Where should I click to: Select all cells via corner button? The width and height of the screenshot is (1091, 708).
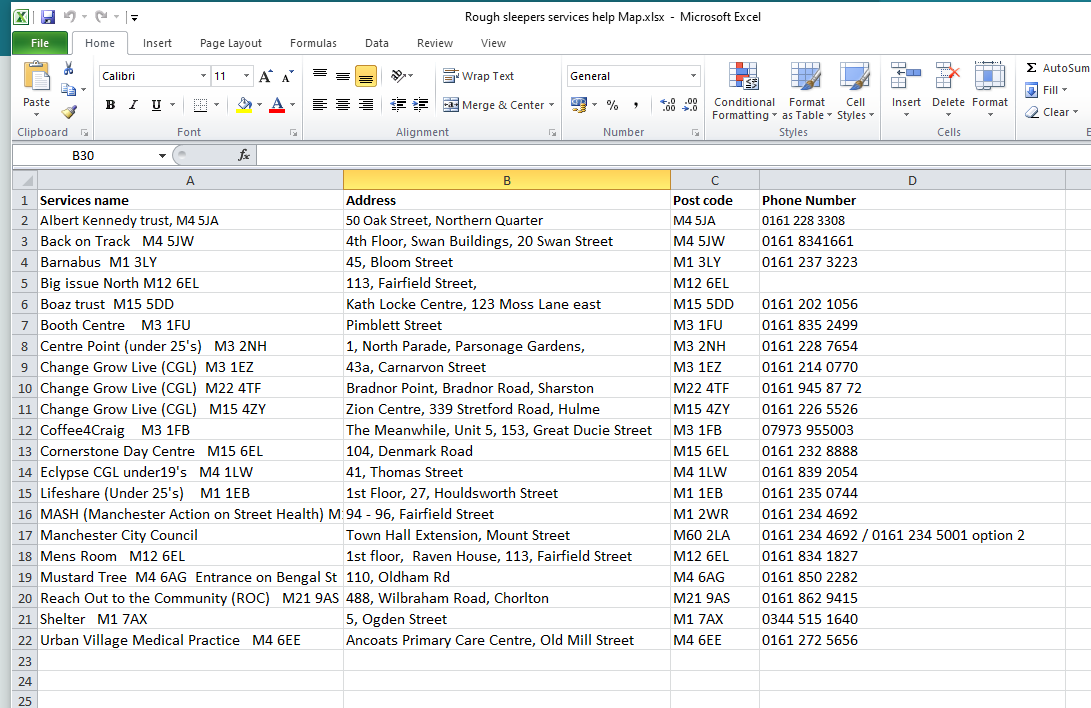pos(25,180)
